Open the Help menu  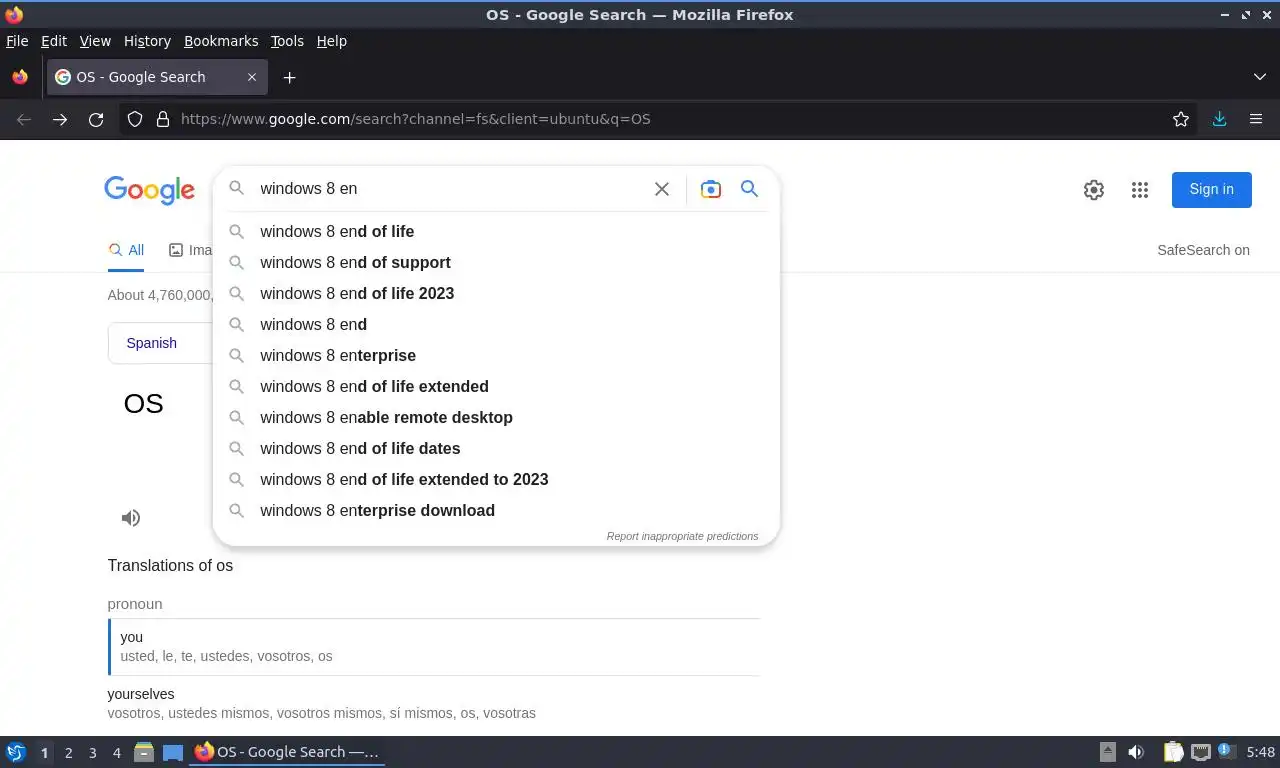click(331, 41)
